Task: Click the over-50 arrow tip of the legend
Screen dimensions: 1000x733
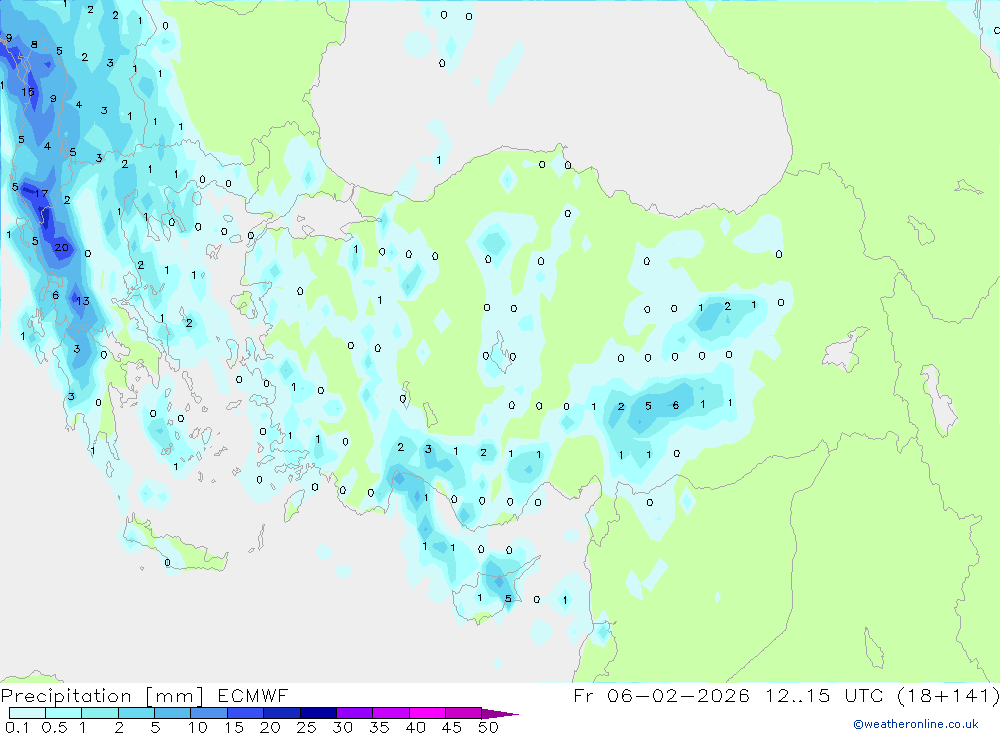Action: 499,713
